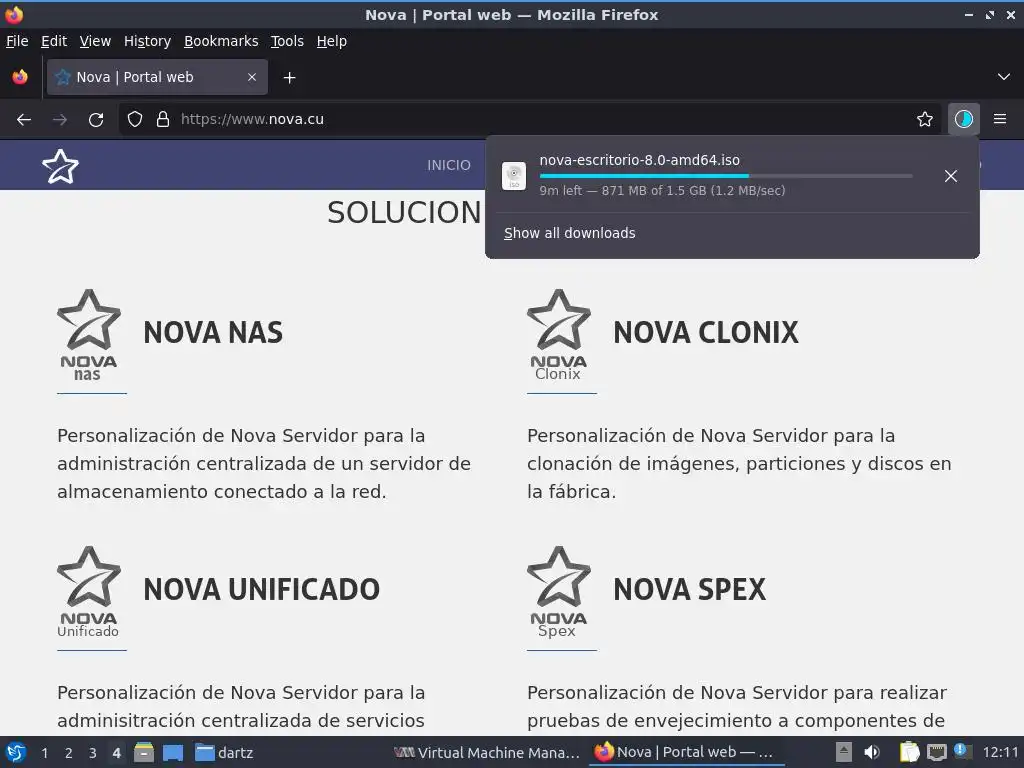Image resolution: width=1024 pixels, height=768 pixels.
Task: Open the Edit menu
Action: click(54, 41)
